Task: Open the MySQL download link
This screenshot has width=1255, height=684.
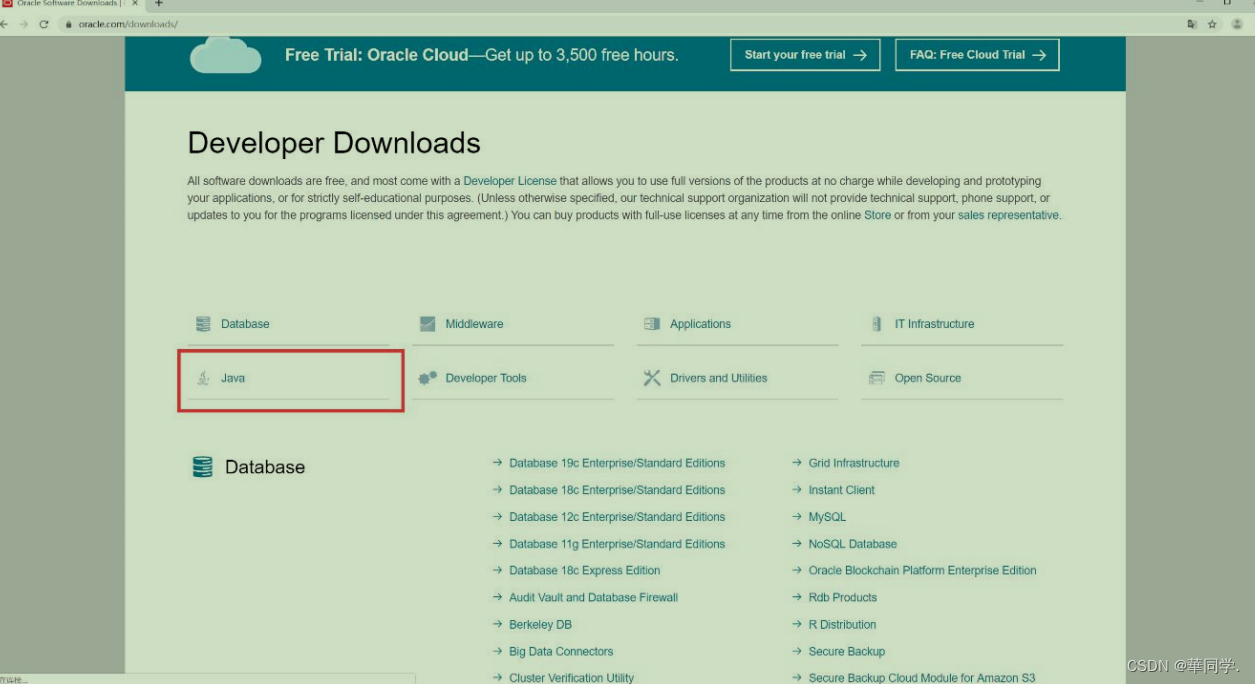Action: (827, 517)
